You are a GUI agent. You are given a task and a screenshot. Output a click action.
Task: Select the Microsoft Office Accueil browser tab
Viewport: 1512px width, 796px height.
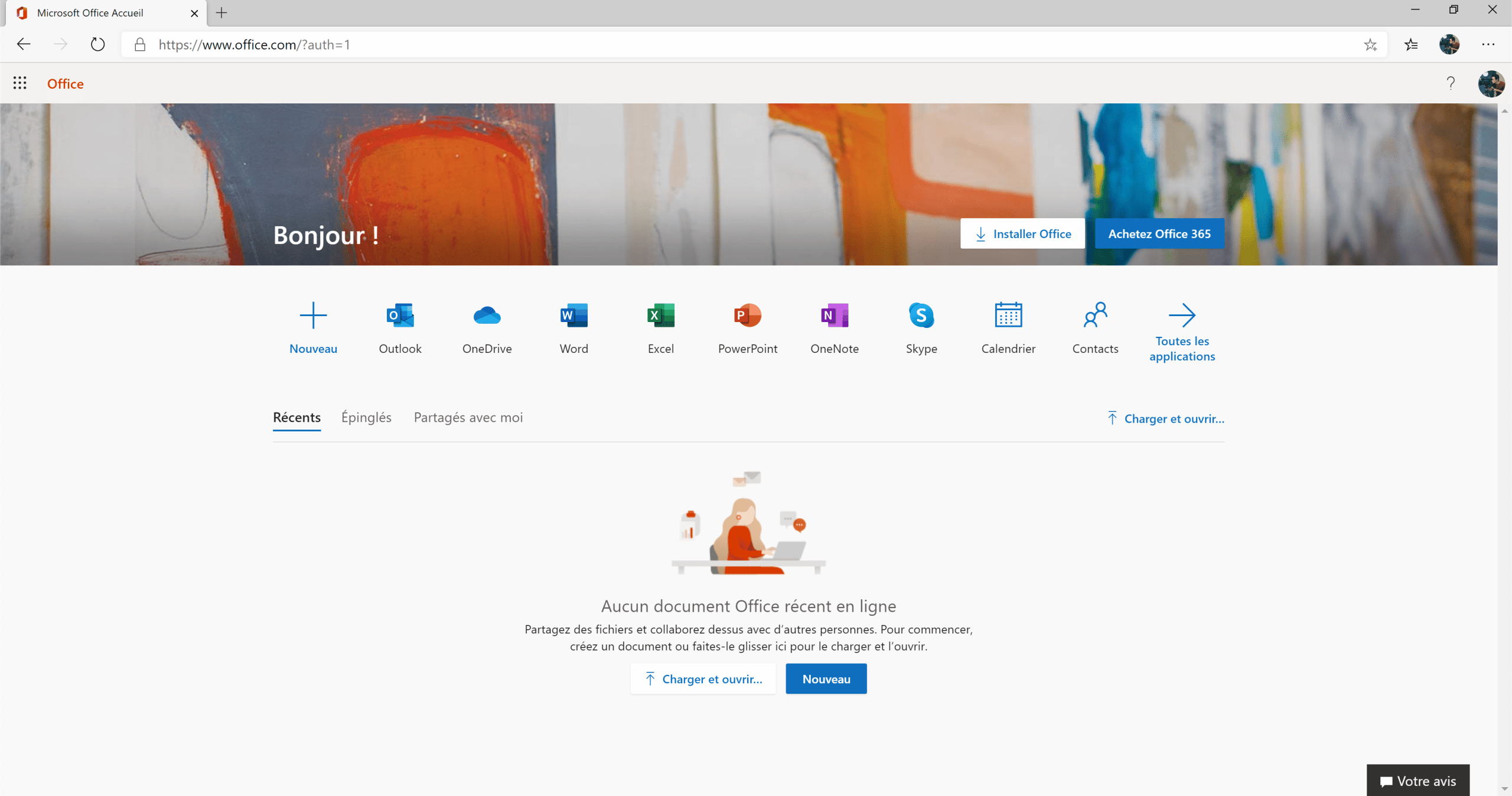(106, 13)
